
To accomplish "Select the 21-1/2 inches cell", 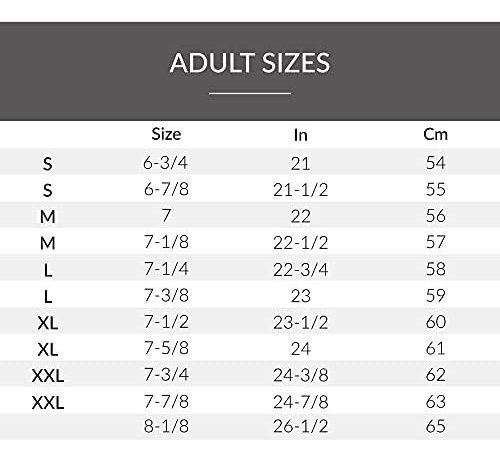I will click(300, 190).
